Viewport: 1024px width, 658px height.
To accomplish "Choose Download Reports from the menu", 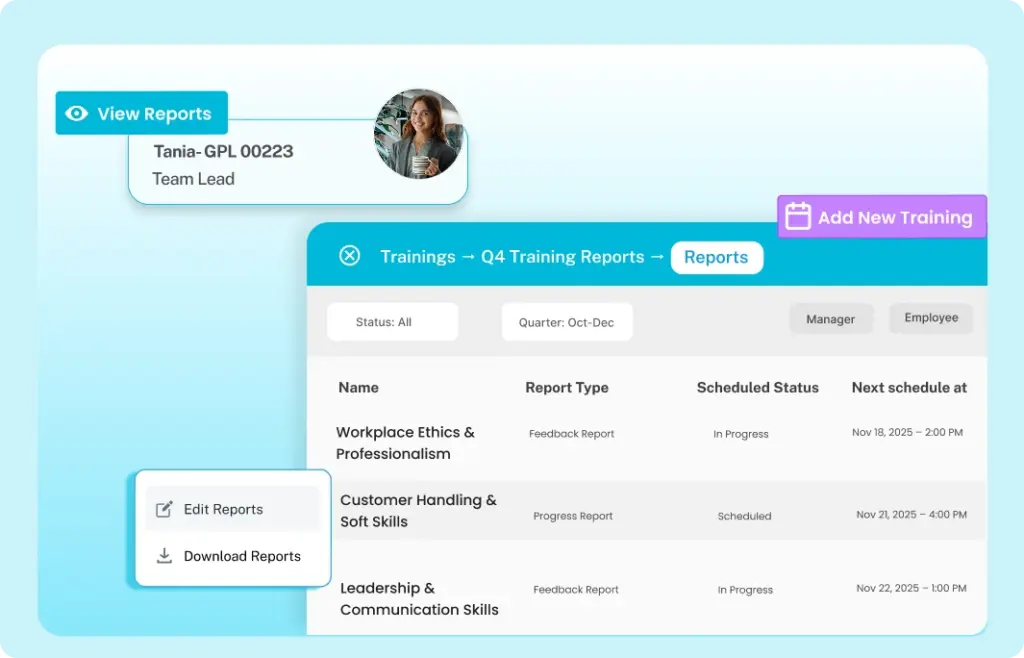I will coord(241,556).
